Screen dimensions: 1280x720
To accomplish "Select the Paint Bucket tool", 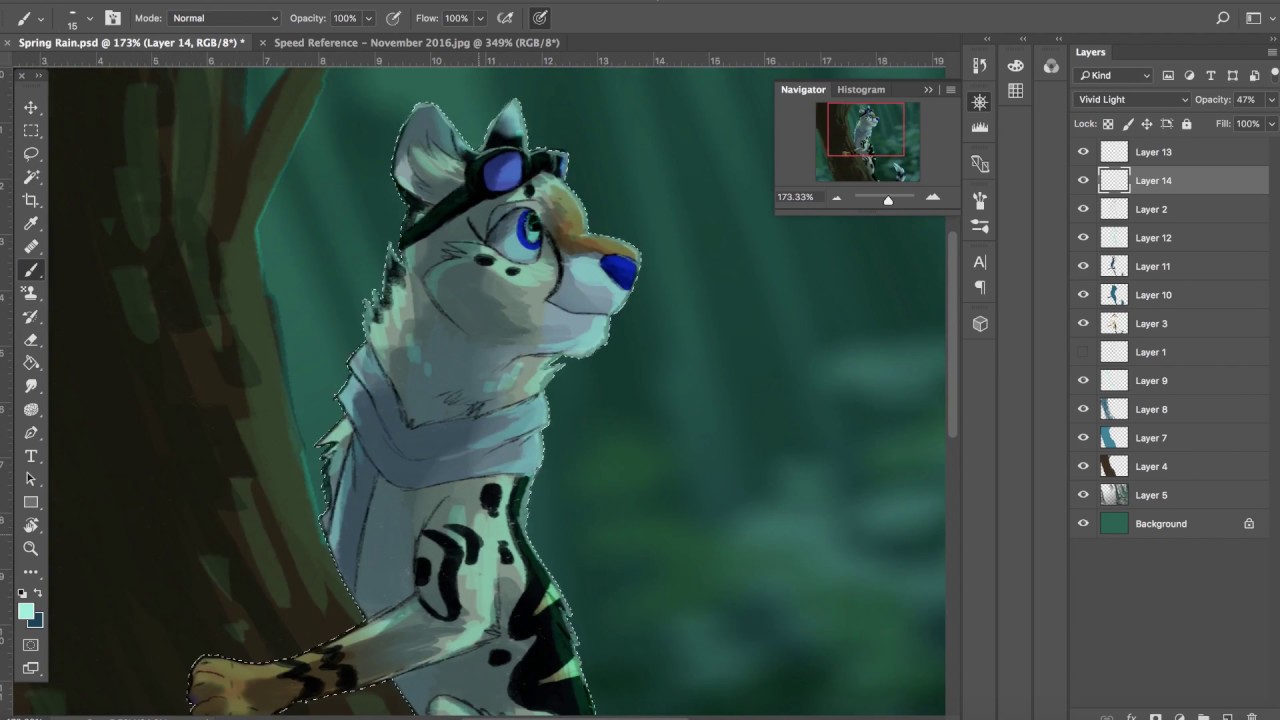I will tap(31, 363).
